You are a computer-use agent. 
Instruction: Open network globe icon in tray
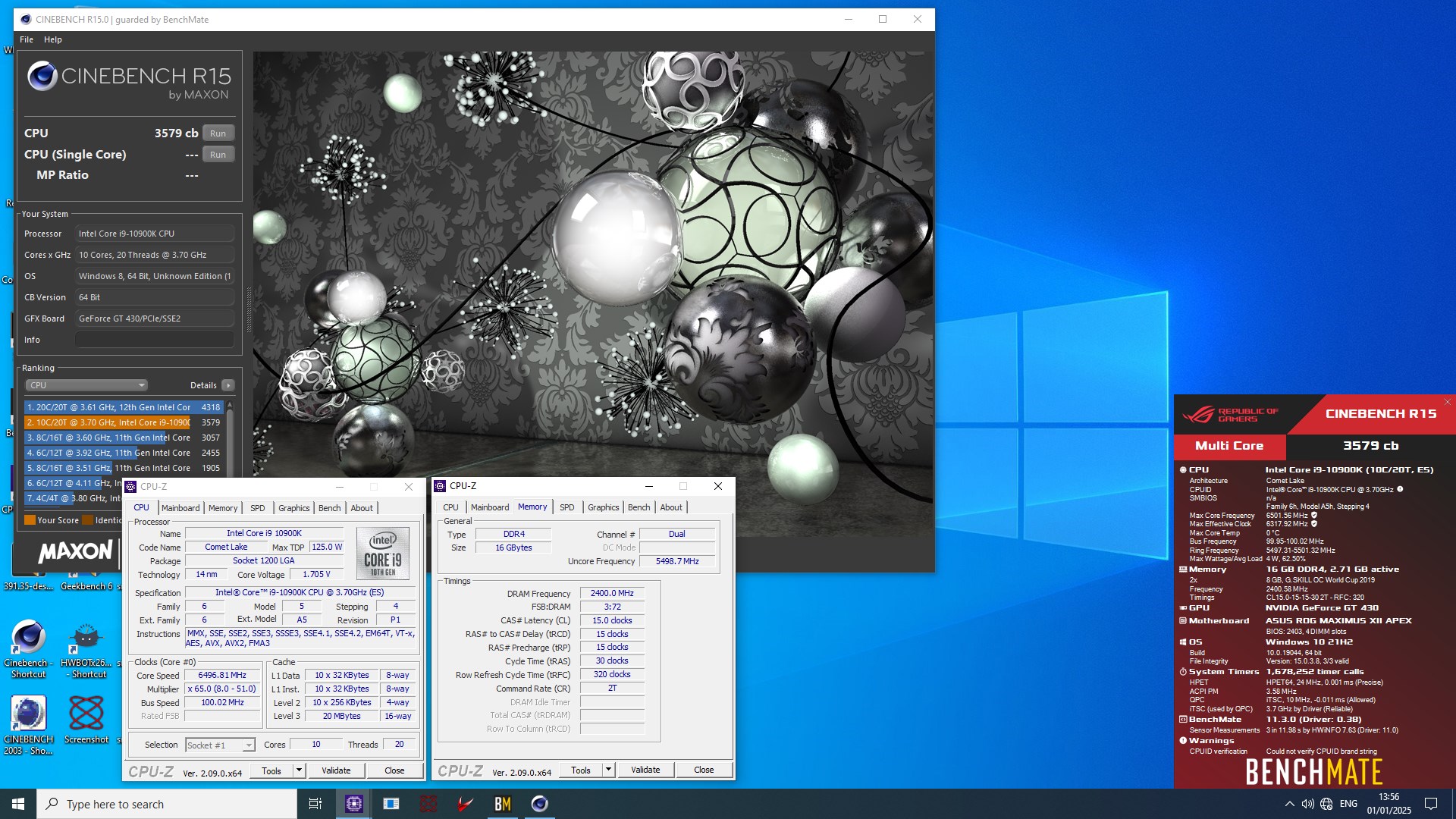(x=1327, y=804)
